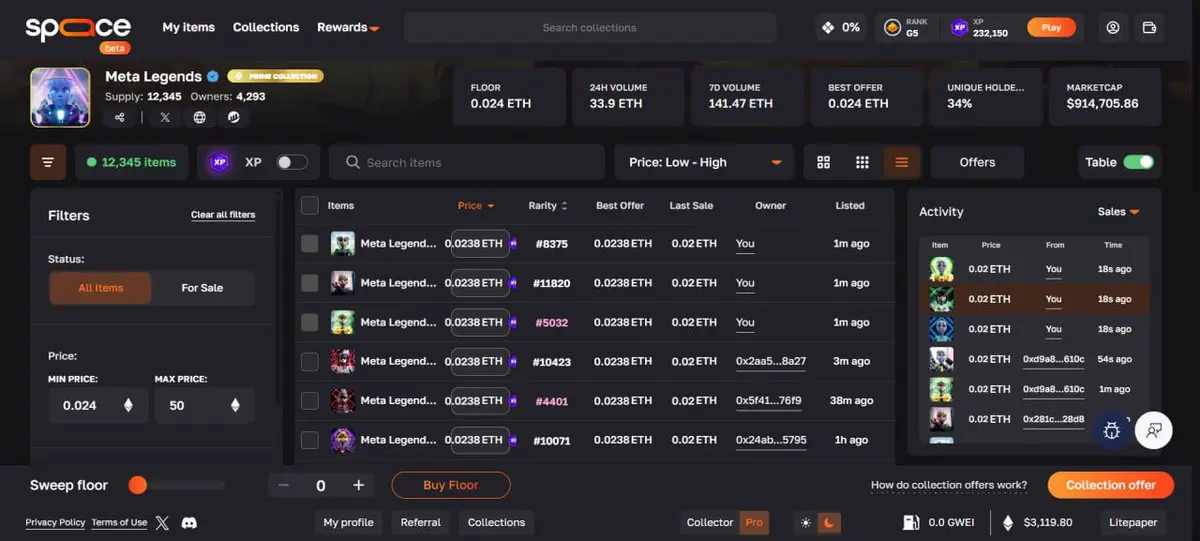Click the Sweep floor slider handle
The image size is (1200, 541).
coord(138,485)
